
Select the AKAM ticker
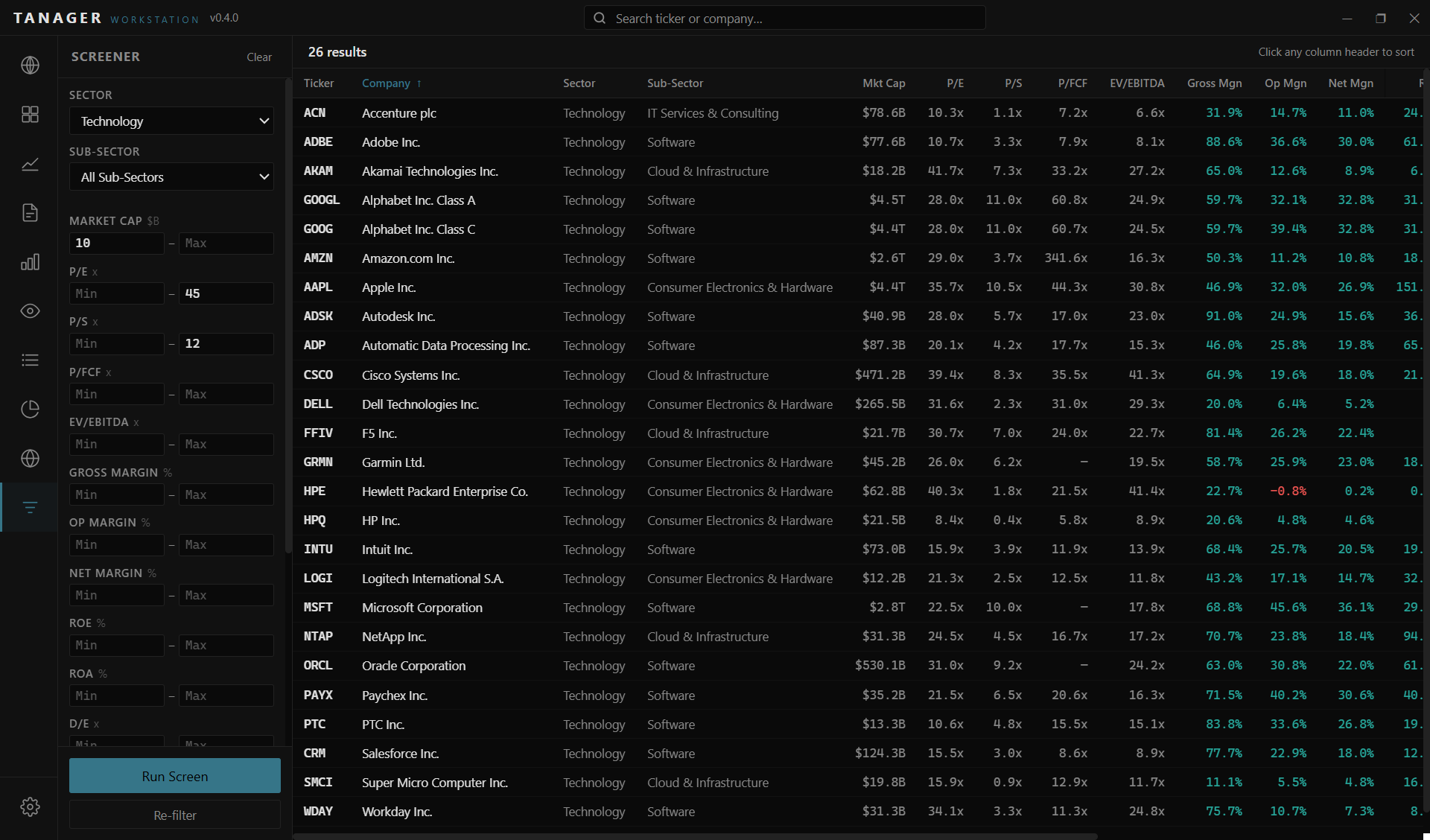click(319, 171)
